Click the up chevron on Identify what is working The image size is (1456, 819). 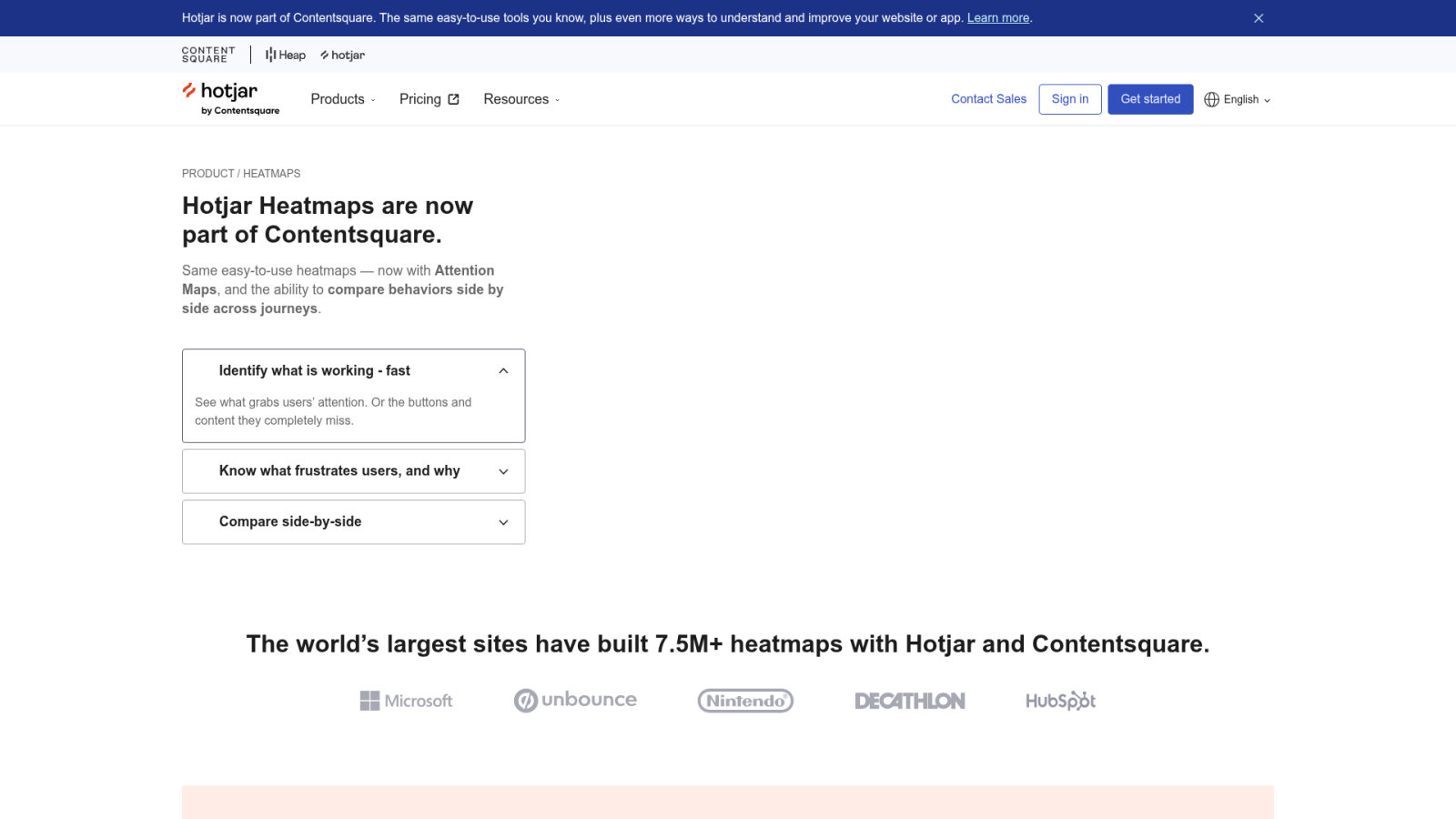point(503,370)
